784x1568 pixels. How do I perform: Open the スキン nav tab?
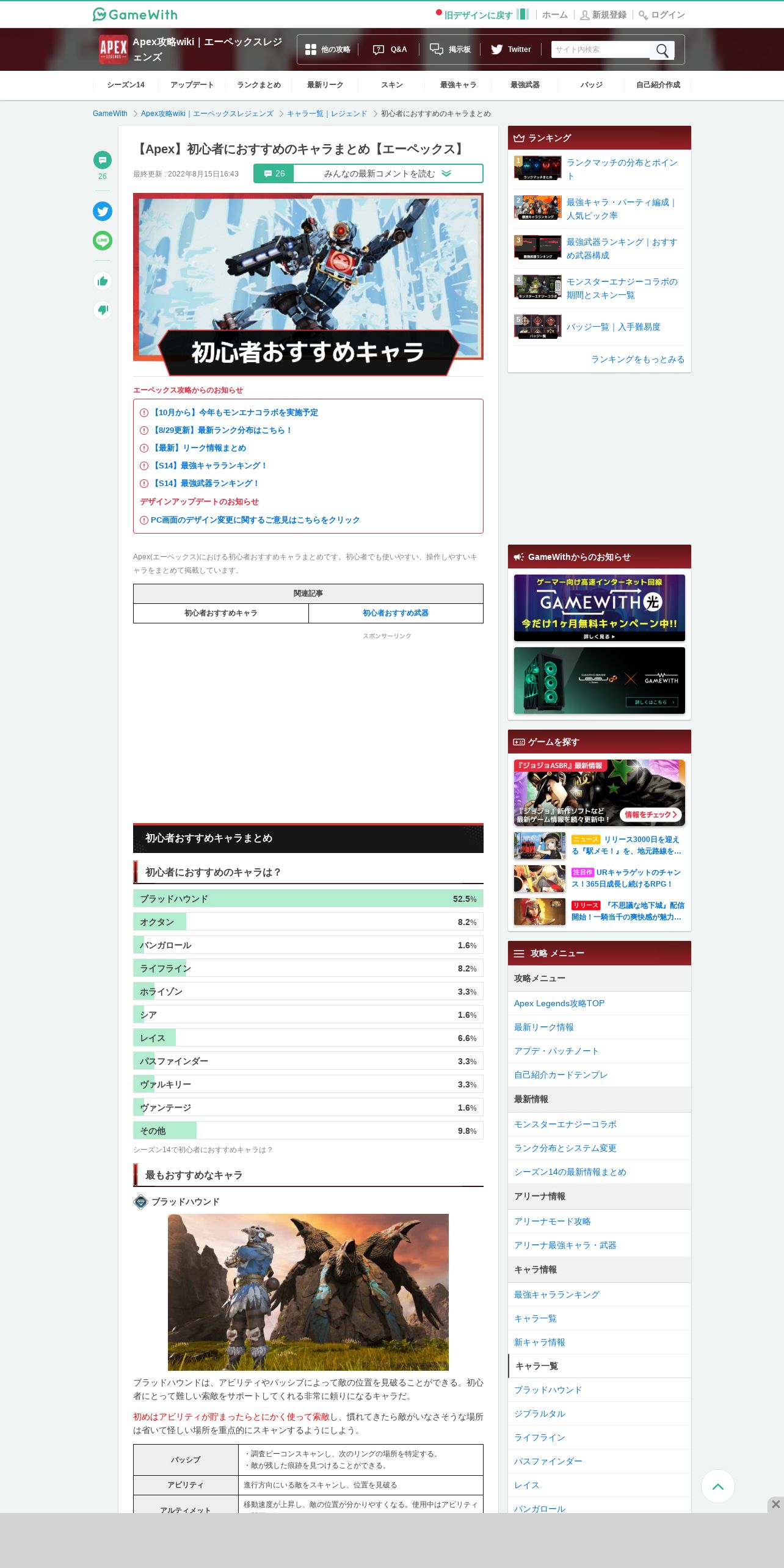tap(392, 85)
